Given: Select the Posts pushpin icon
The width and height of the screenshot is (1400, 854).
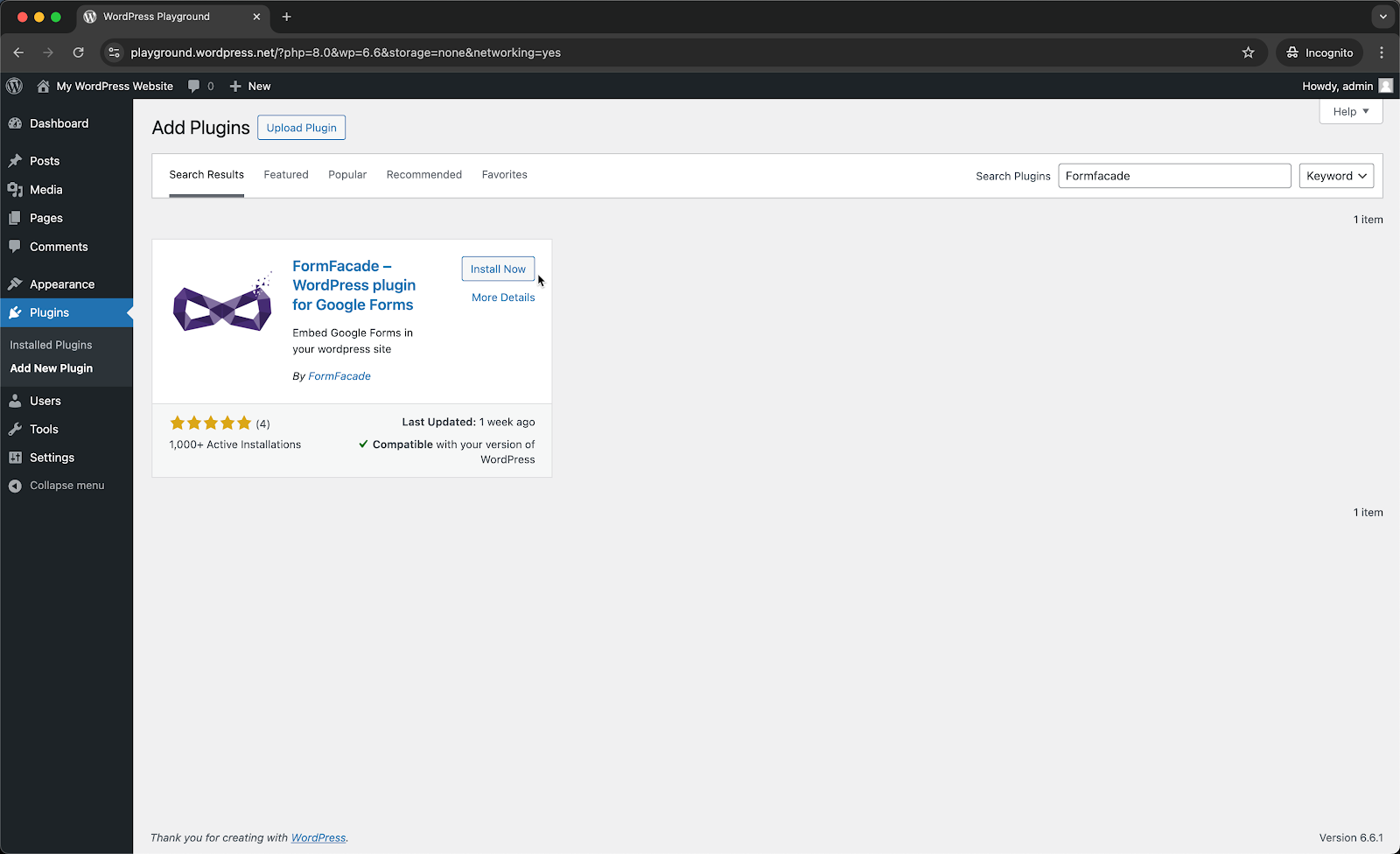Looking at the screenshot, I should (17, 160).
